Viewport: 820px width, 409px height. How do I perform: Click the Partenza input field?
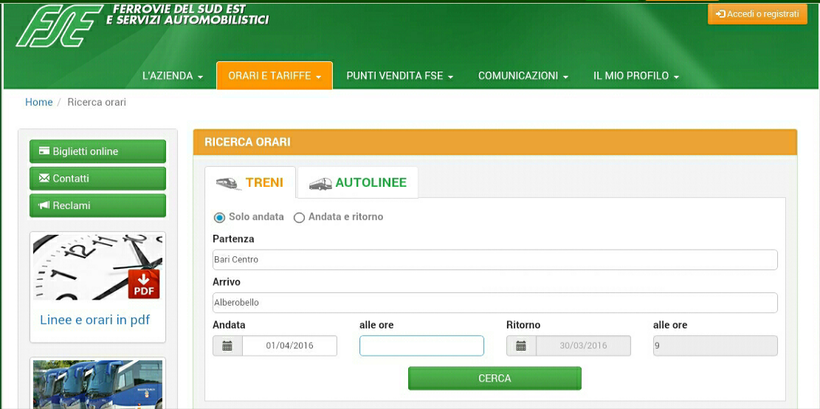pyautogui.click(x=494, y=260)
